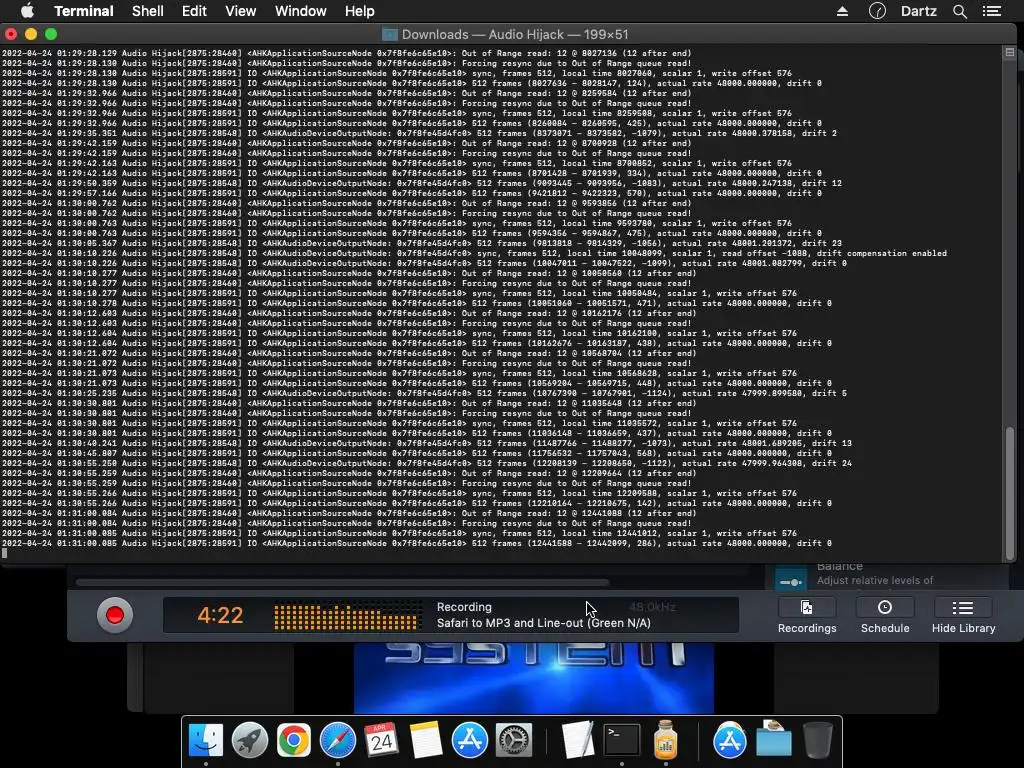Open Notes from the Dock
The height and width of the screenshot is (768, 1024).
(426, 740)
